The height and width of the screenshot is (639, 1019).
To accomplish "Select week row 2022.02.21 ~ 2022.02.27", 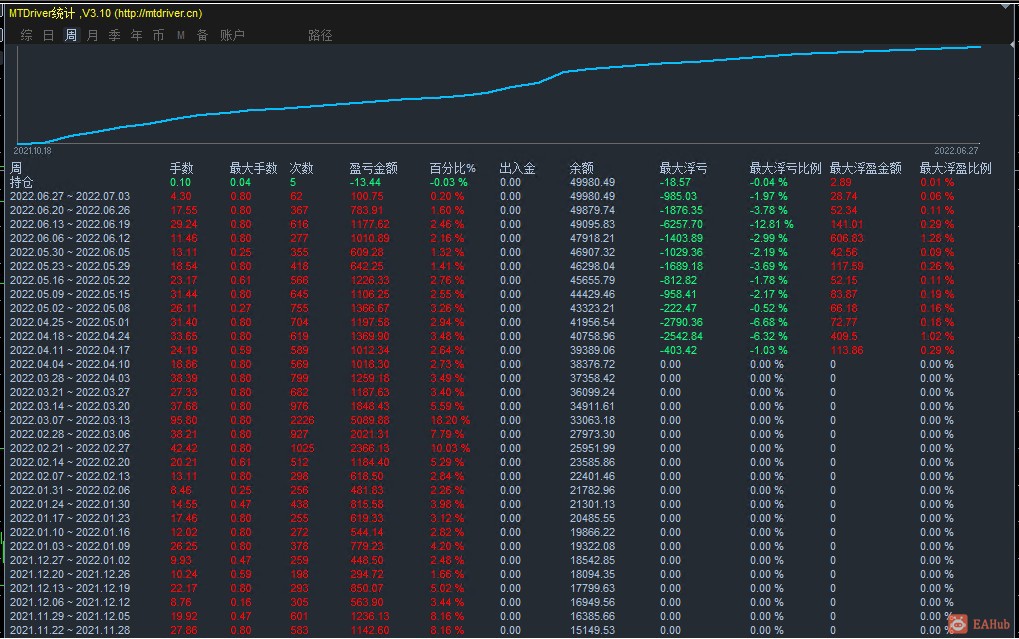I will pyautogui.click(x=70, y=449).
